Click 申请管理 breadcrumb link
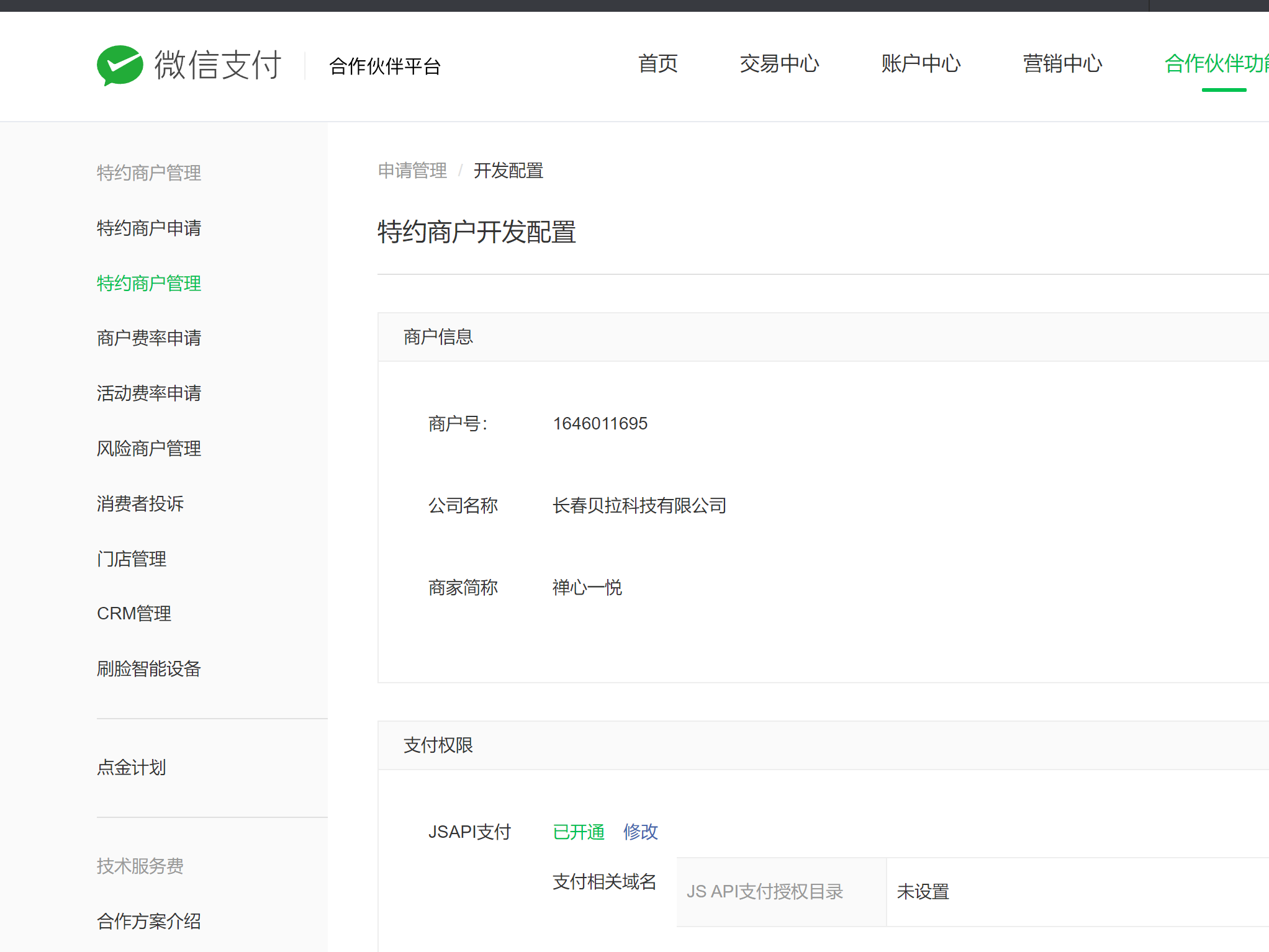Image resolution: width=1269 pixels, height=952 pixels. point(412,170)
